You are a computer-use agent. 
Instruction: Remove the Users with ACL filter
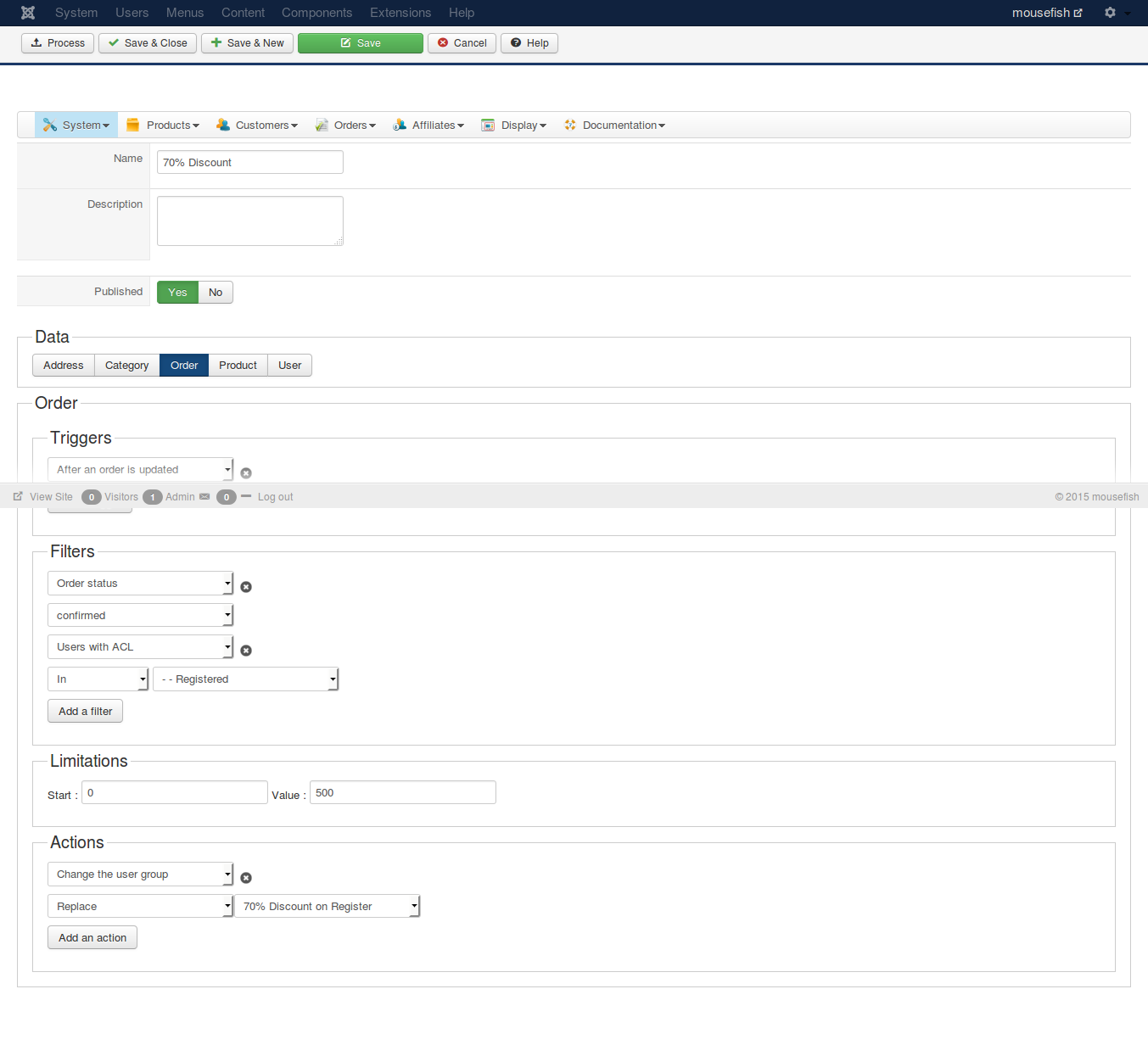(246, 651)
